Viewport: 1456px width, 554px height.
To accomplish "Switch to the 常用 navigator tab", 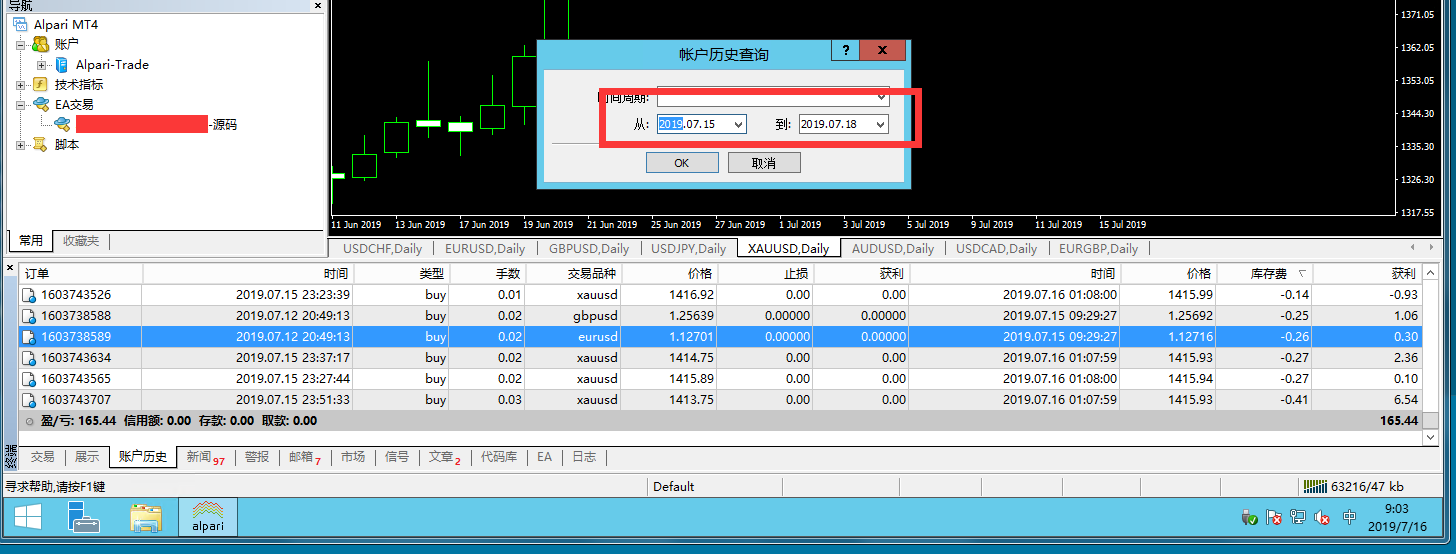I will [31, 241].
